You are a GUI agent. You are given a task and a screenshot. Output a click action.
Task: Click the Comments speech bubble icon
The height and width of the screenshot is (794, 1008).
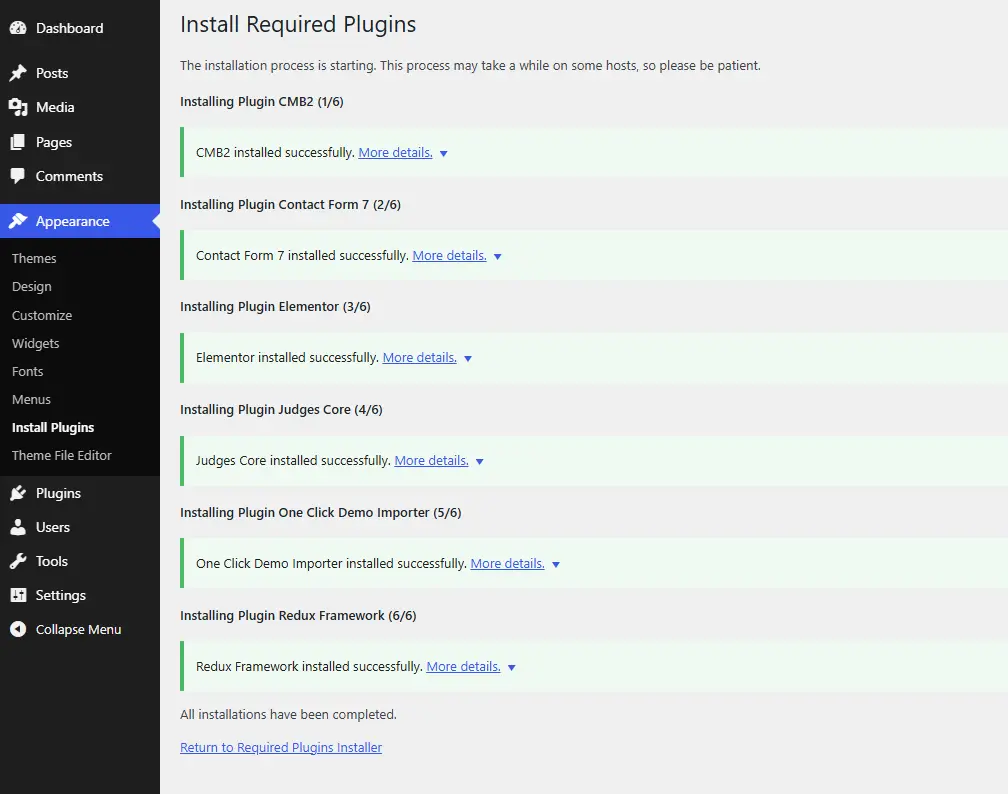[x=18, y=176]
